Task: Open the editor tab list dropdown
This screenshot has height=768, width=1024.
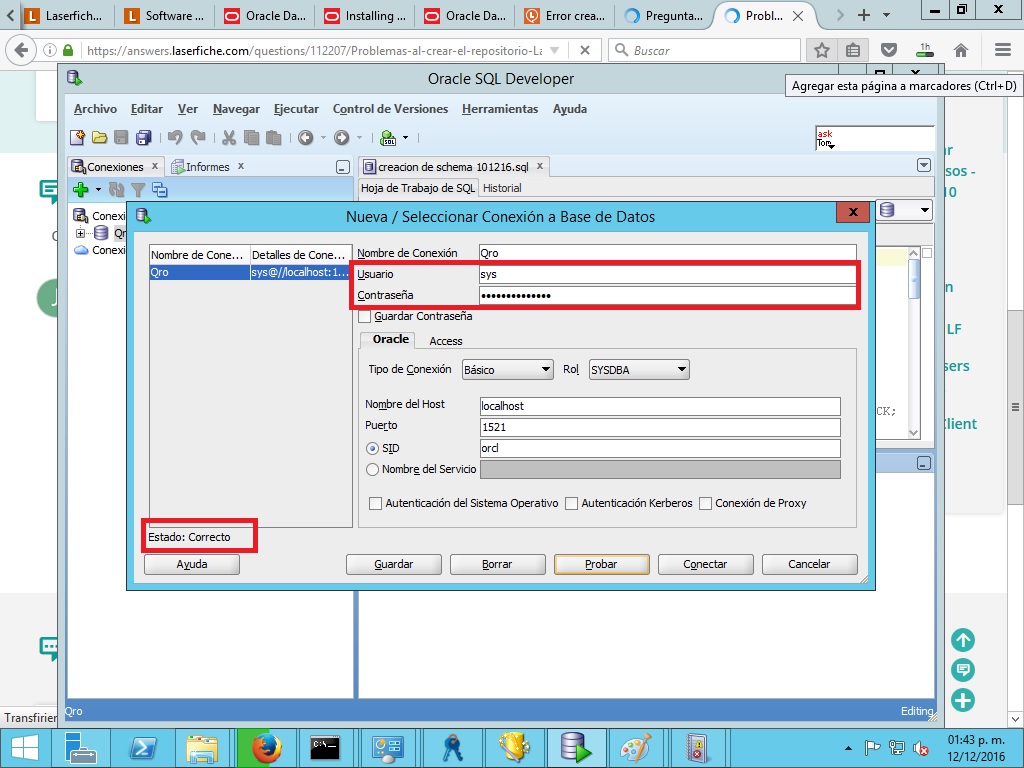Action: pyautogui.click(x=923, y=165)
